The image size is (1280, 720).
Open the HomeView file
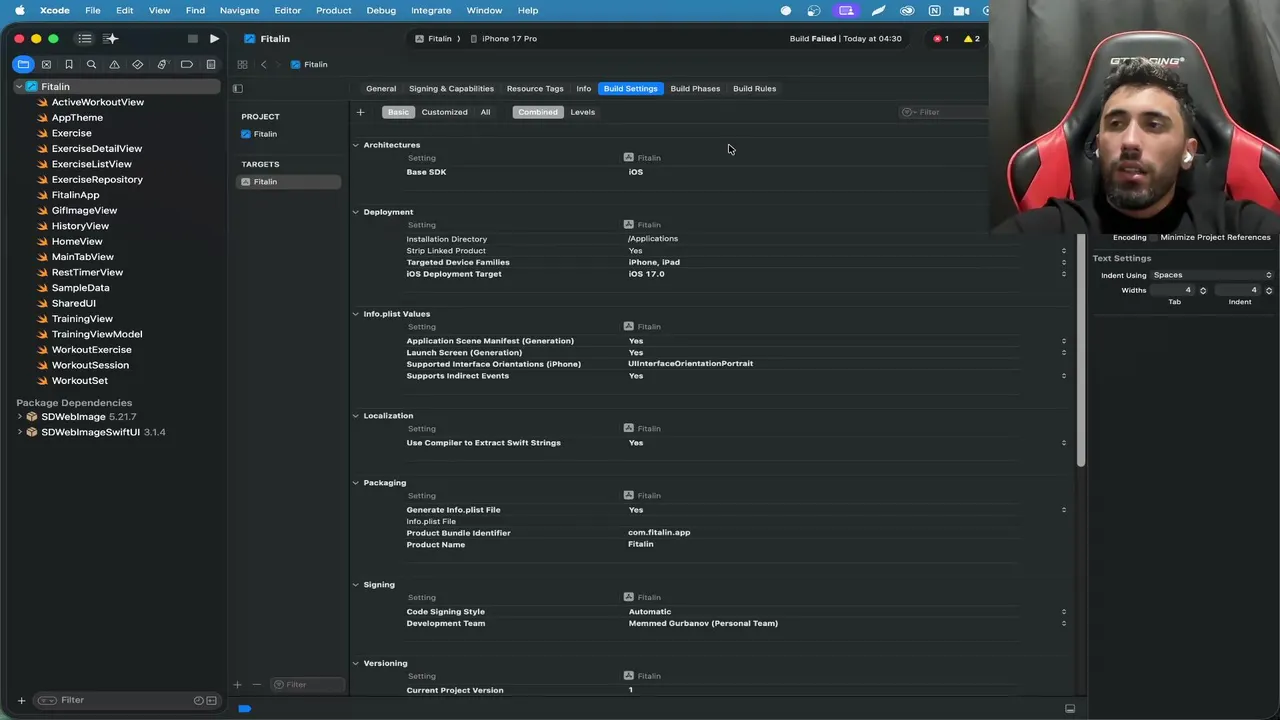pyautogui.click(x=77, y=241)
